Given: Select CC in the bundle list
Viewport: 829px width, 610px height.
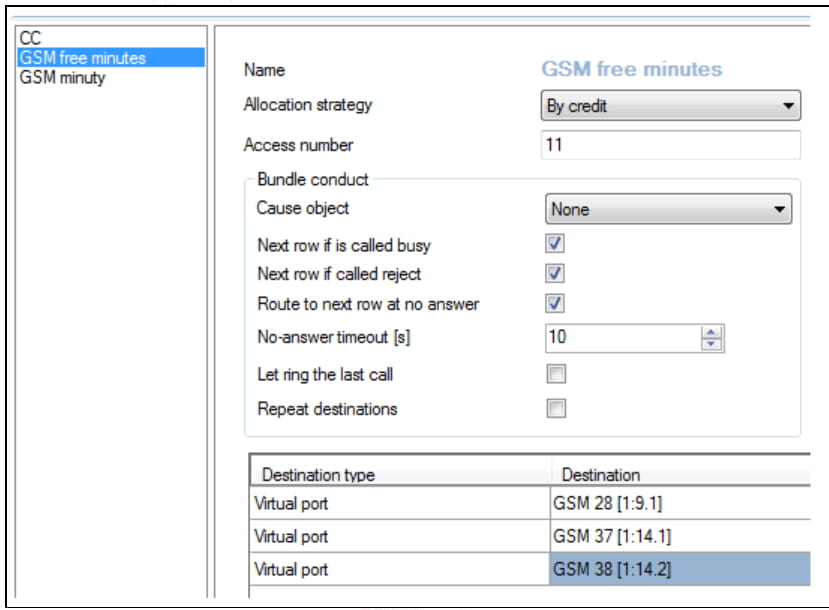Looking at the screenshot, I should tap(111, 38).
